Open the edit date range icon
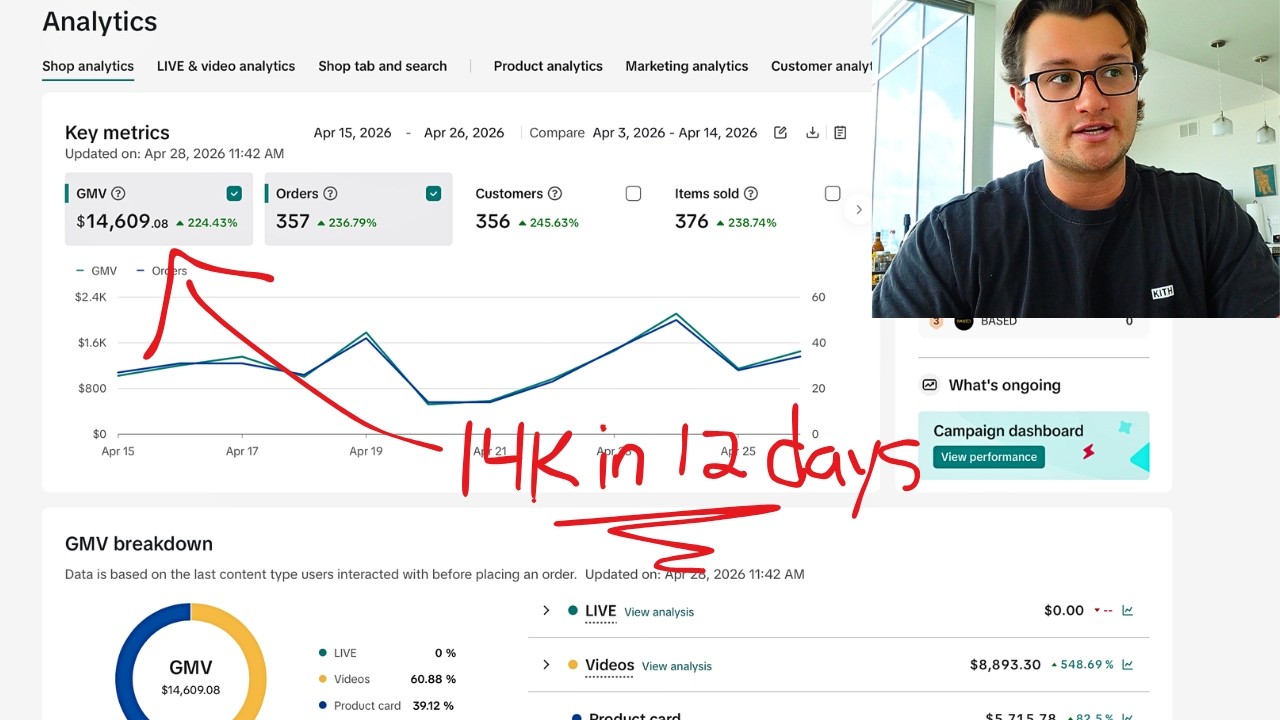The width and height of the screenshot is (1280, 720). click(x=780, y=133)
